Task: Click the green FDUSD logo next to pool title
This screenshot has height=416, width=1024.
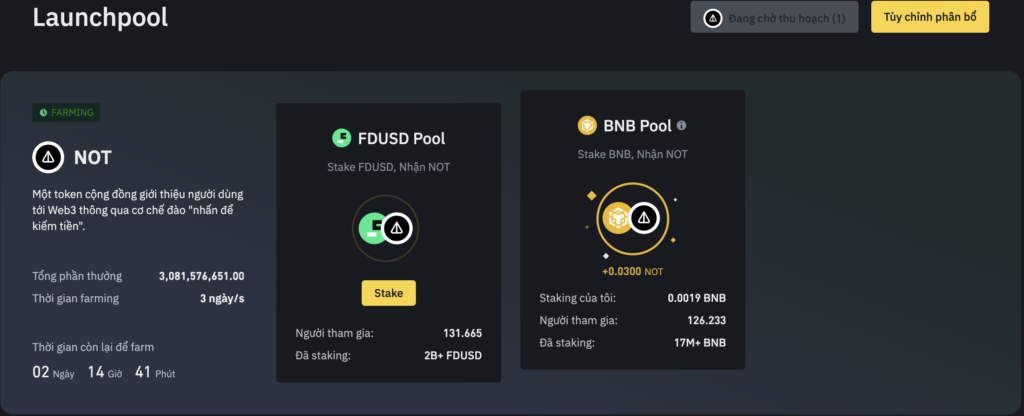Action: point(342,138)
